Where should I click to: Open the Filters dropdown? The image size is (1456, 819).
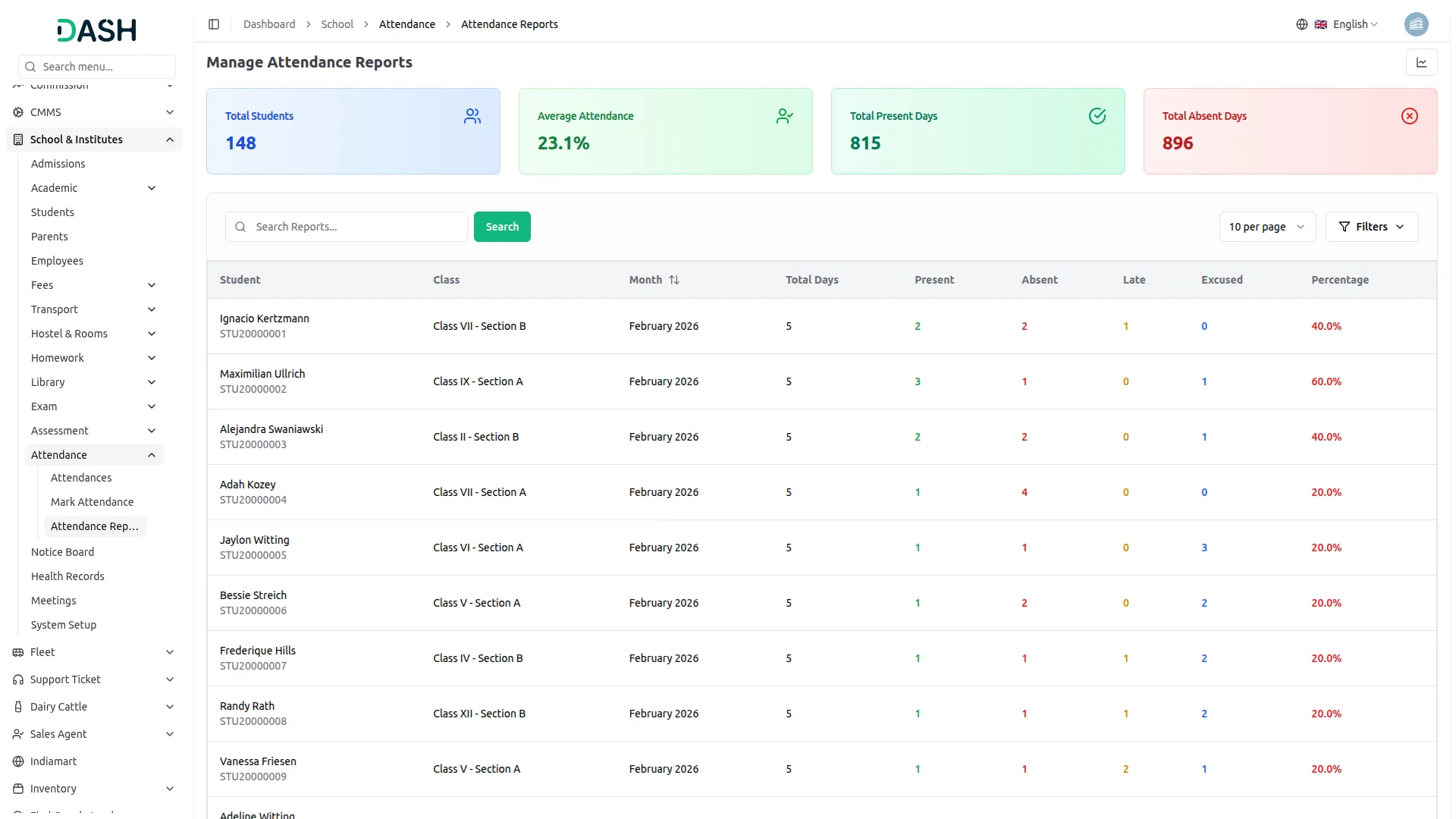coord(1371,227)
